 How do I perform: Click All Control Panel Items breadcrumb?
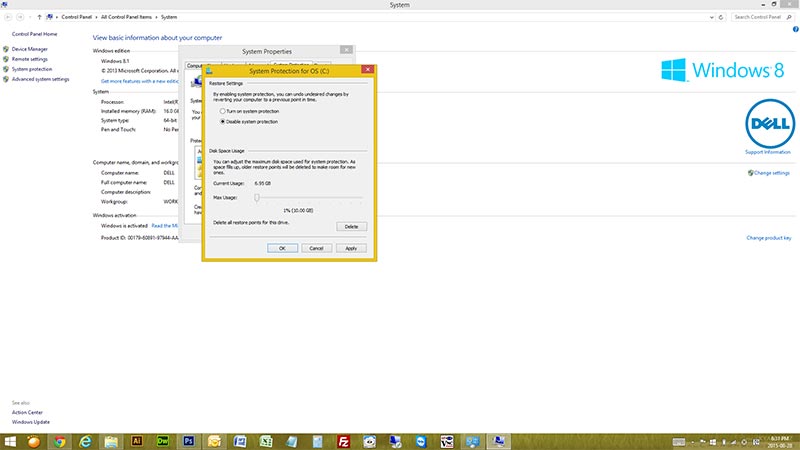click(126, 17)
